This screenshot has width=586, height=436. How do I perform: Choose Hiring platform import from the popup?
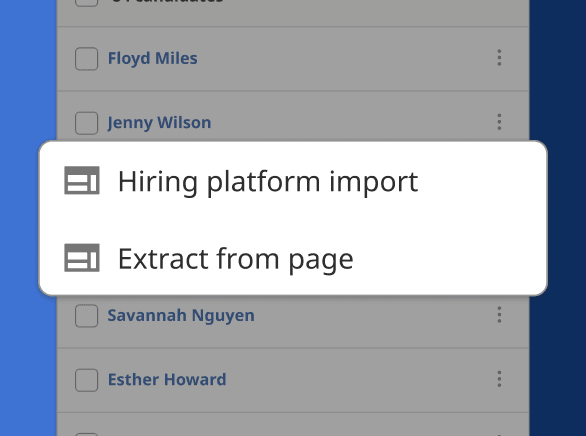293,181
